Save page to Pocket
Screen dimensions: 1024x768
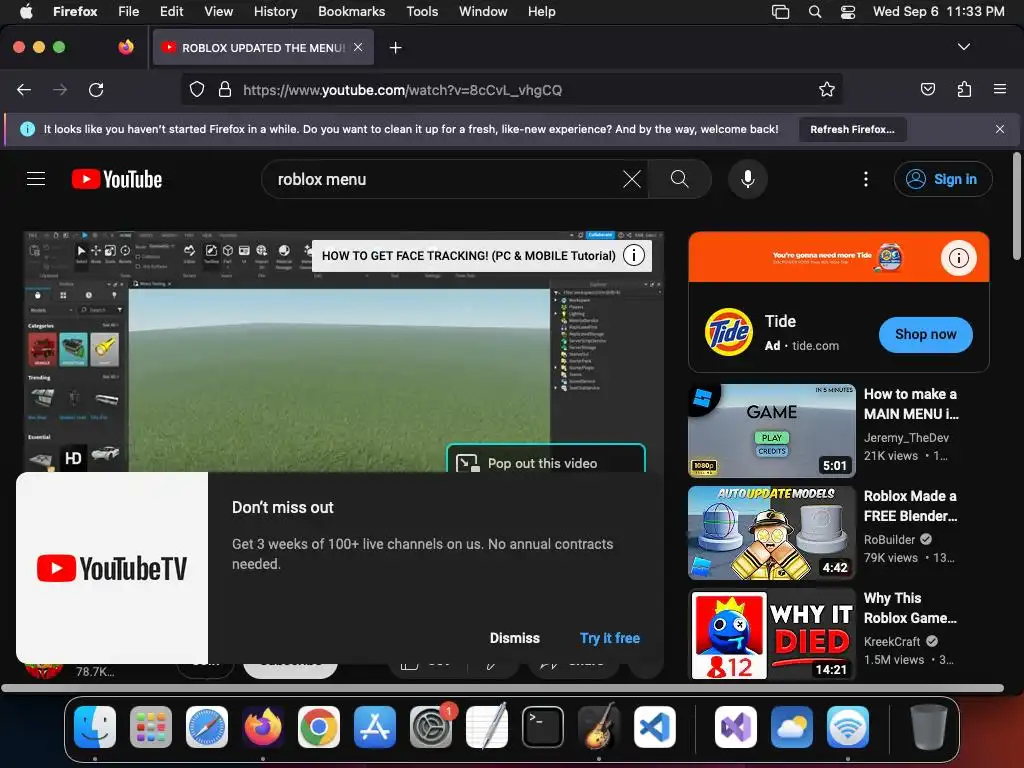point(927,89)
